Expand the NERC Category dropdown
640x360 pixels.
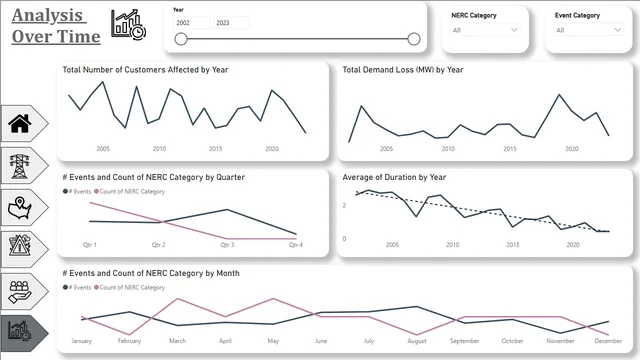click(x=485, y=30)
